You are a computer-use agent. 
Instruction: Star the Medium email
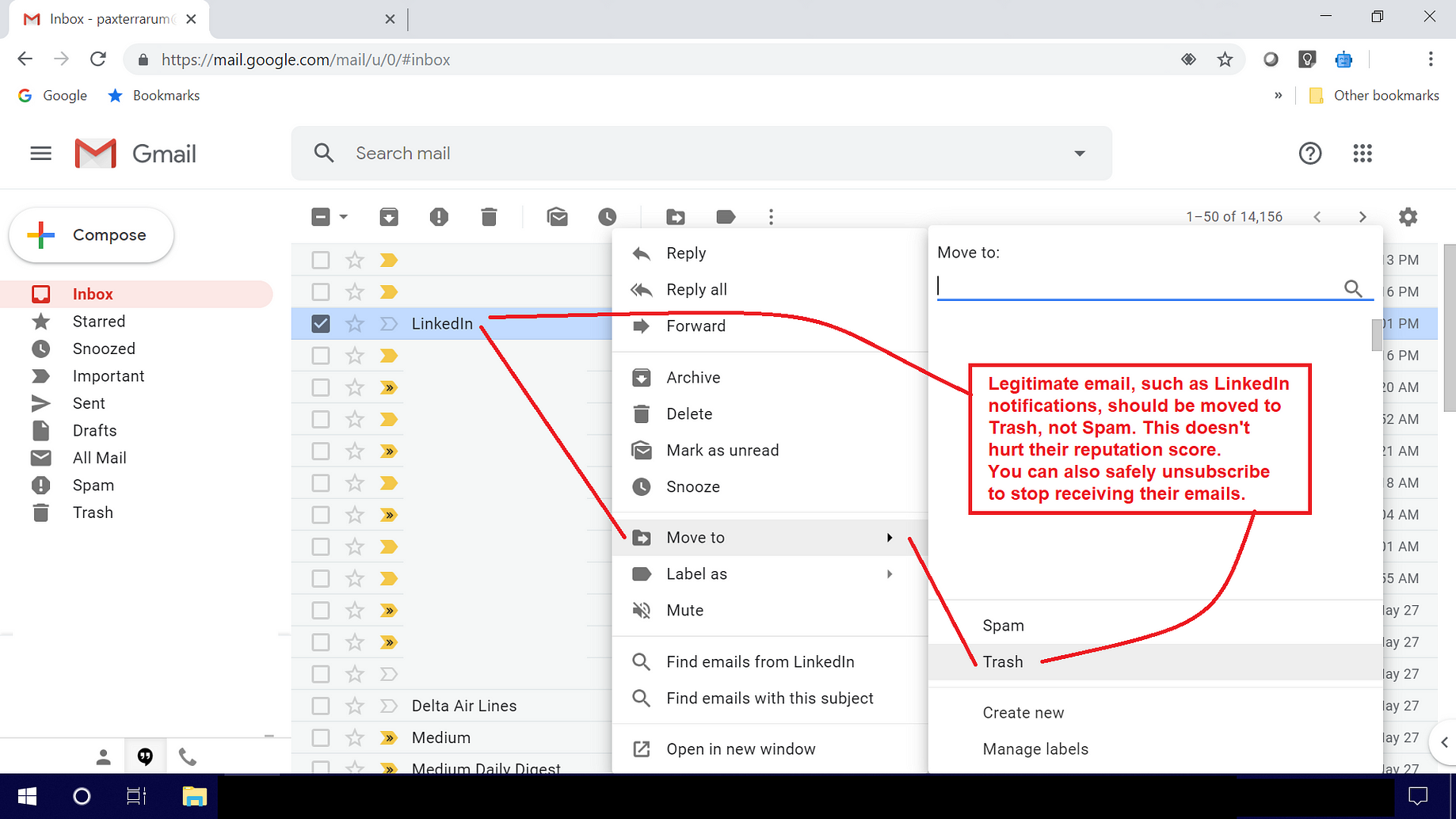tap(354, 737)
